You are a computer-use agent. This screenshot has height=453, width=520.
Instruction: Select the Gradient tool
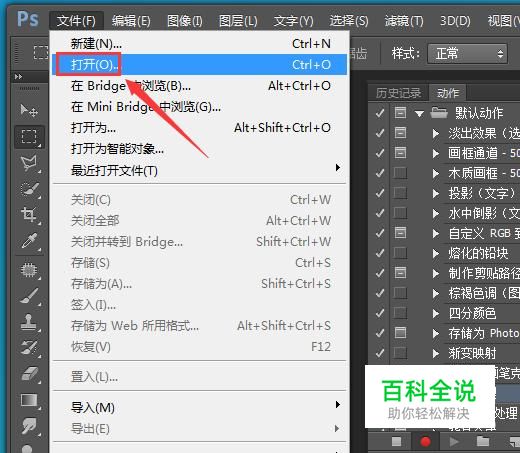[x=29, y=400]
